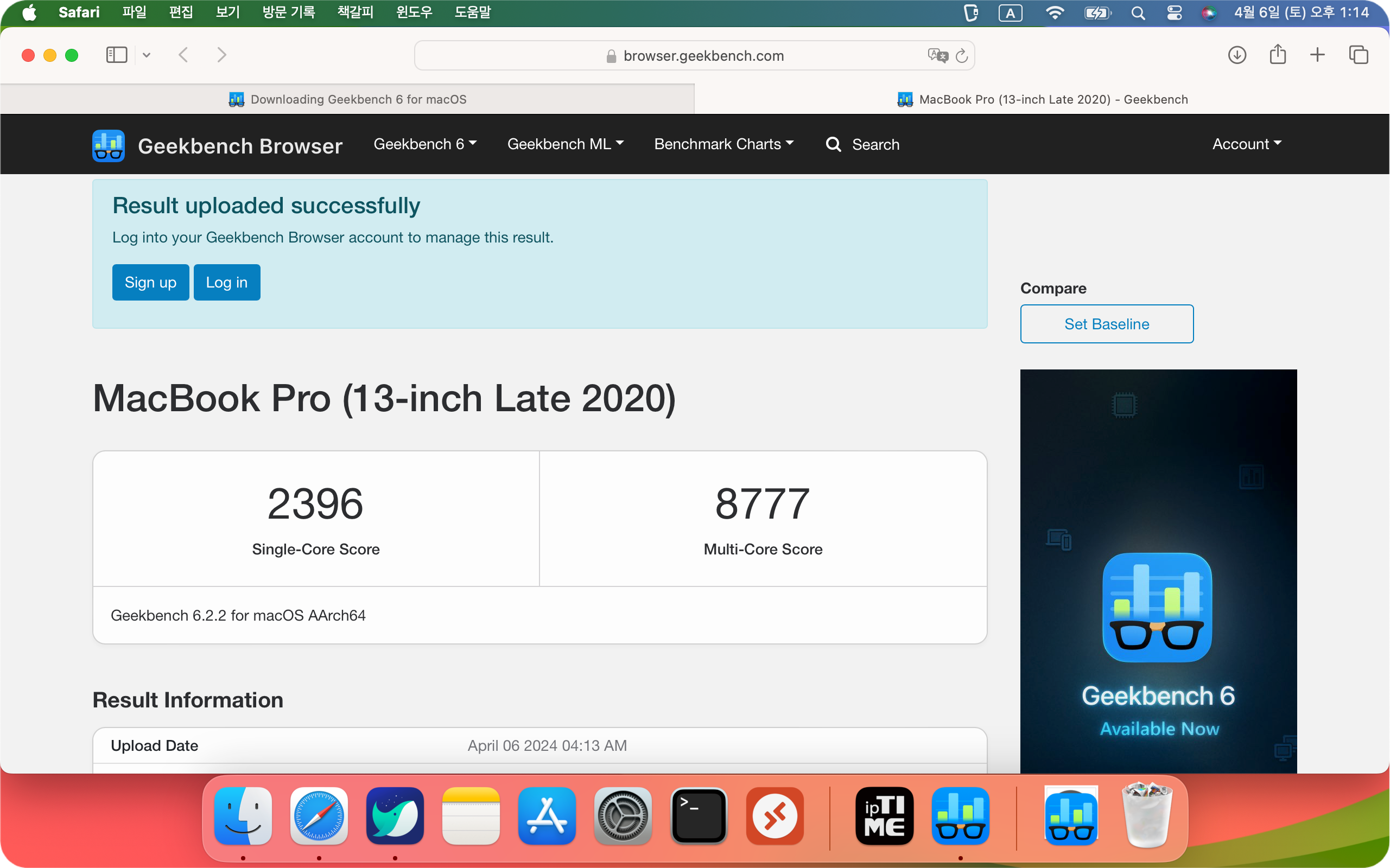Open Terminal in the Dock
The image size is (1390, 868).
(699, 816)
